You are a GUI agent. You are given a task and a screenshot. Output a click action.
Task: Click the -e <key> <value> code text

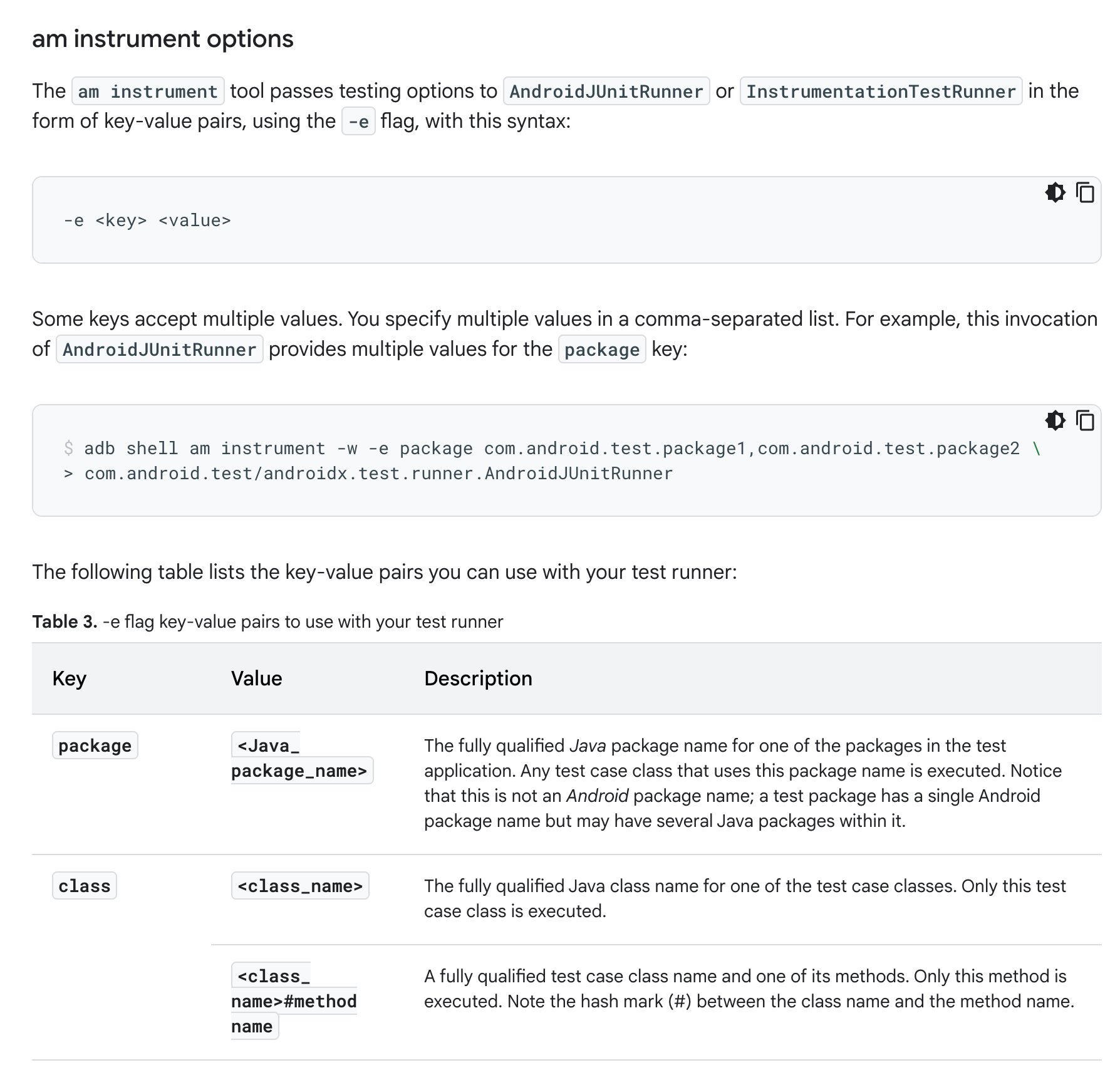[147, 221]
